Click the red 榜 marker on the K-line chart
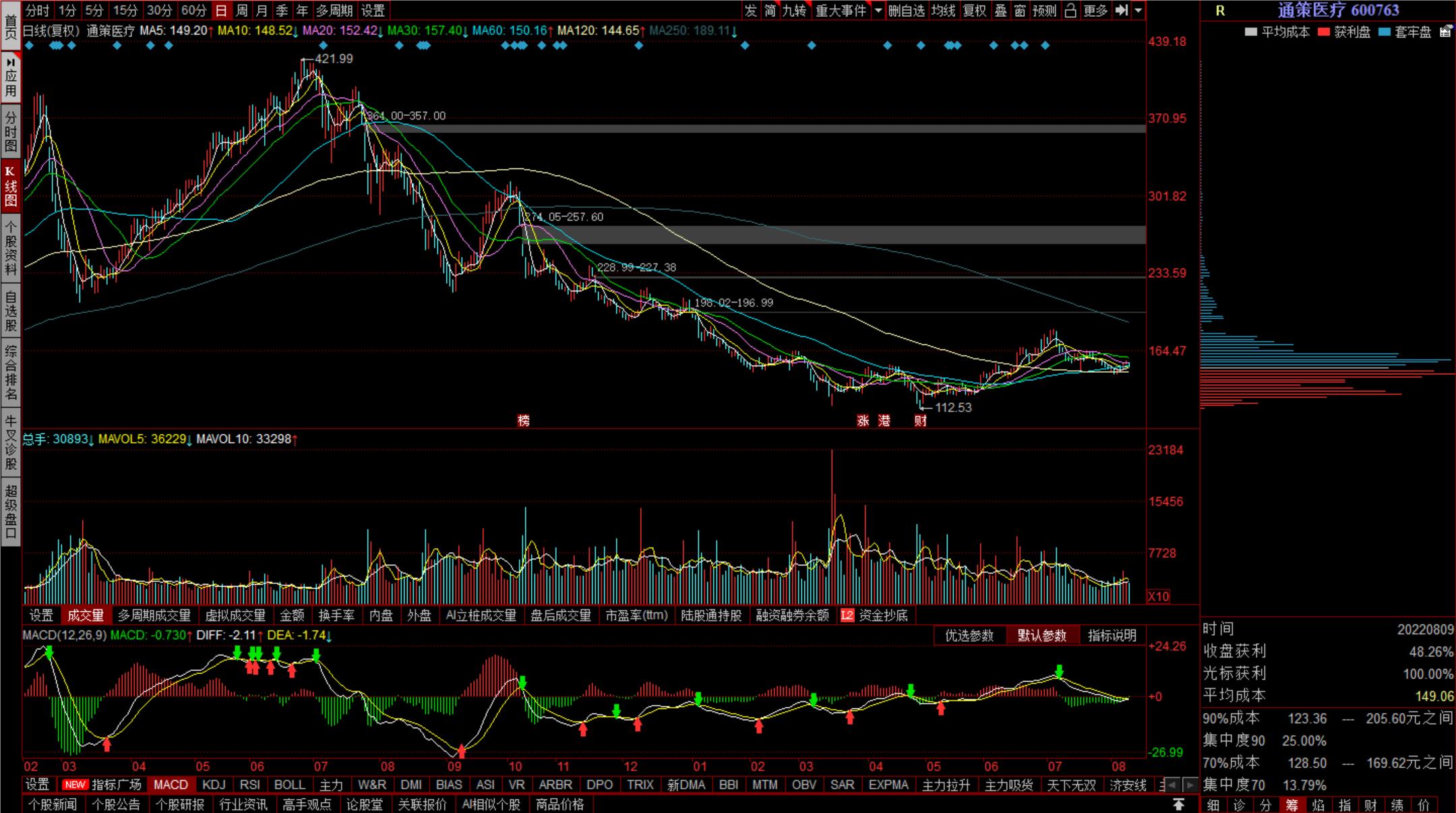This screenshot has width=1456, height=813. click(x=524, y=421)
